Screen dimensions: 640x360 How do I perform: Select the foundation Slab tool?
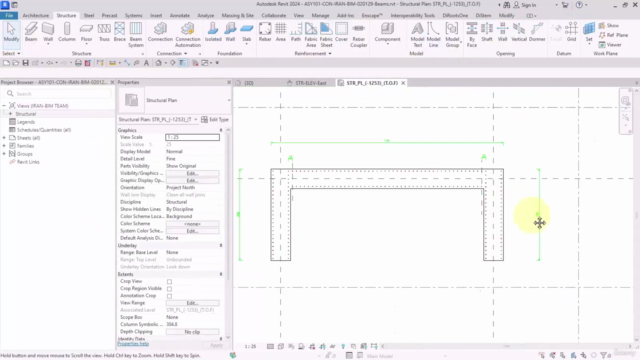pos(247,32)
